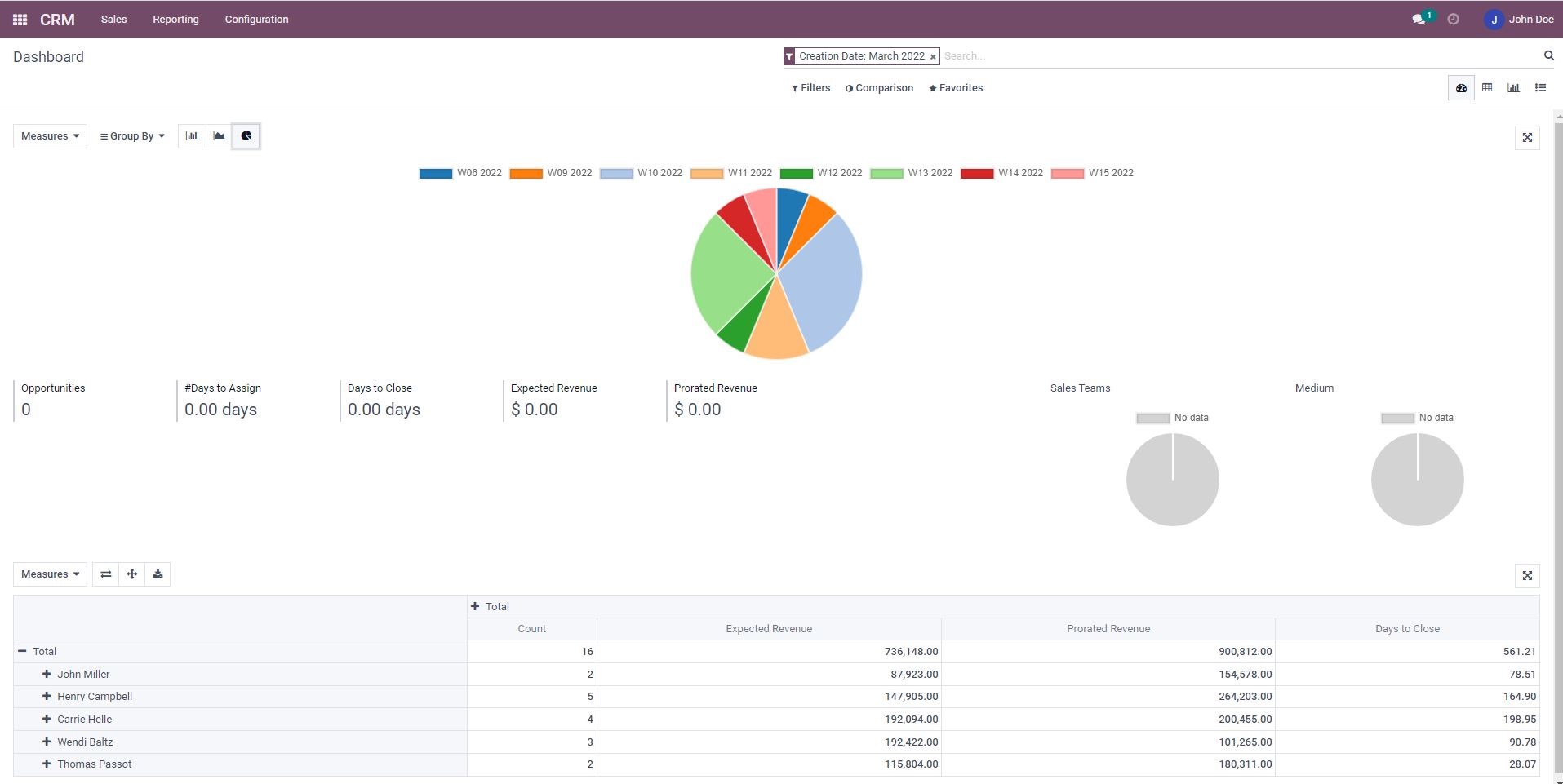Screen dimensions: 1563x784
Task: Toggle W06 2022 legend entry
Action: (x=460, y=173)
